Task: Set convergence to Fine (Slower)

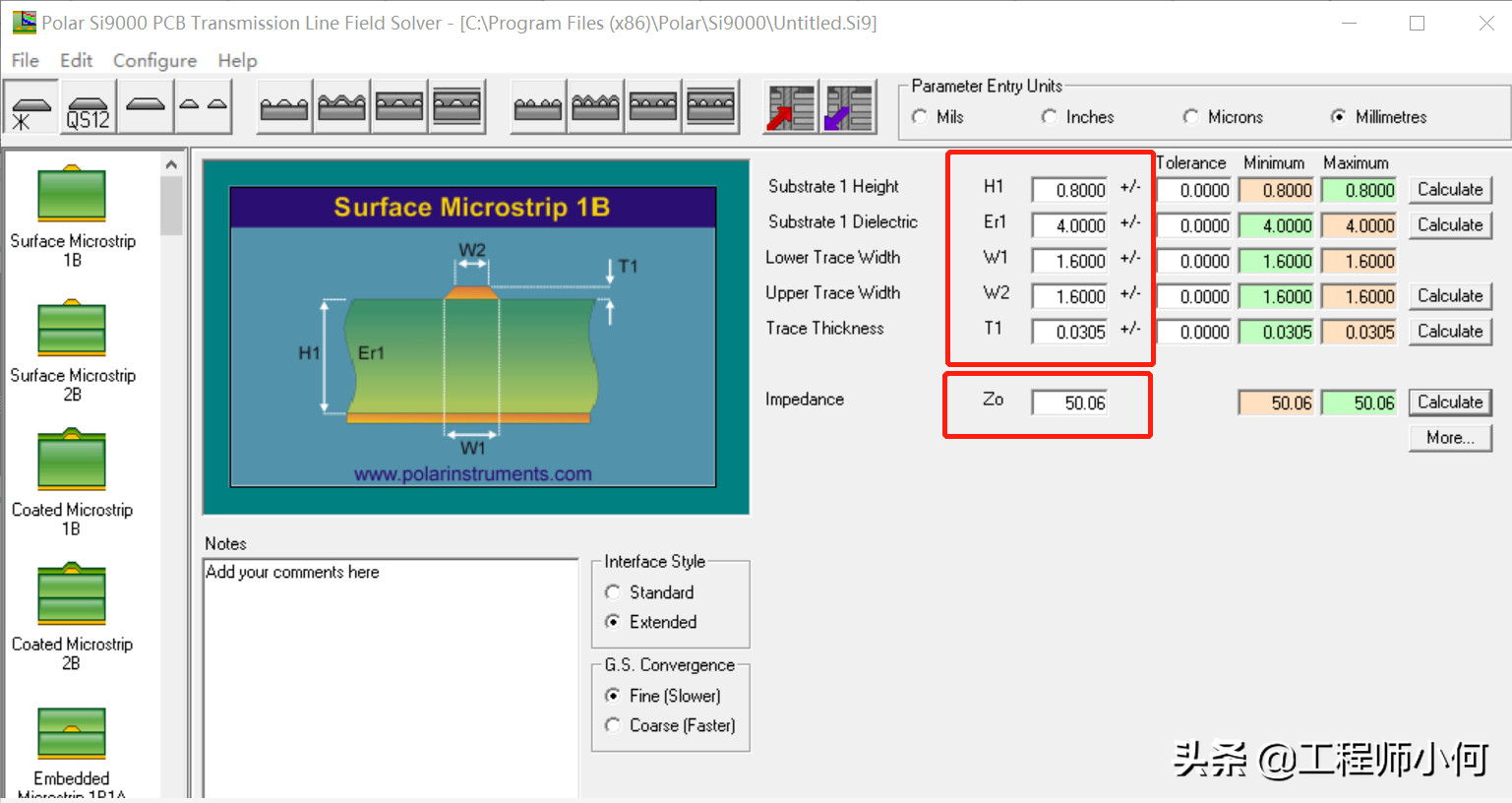Action: 664,696
